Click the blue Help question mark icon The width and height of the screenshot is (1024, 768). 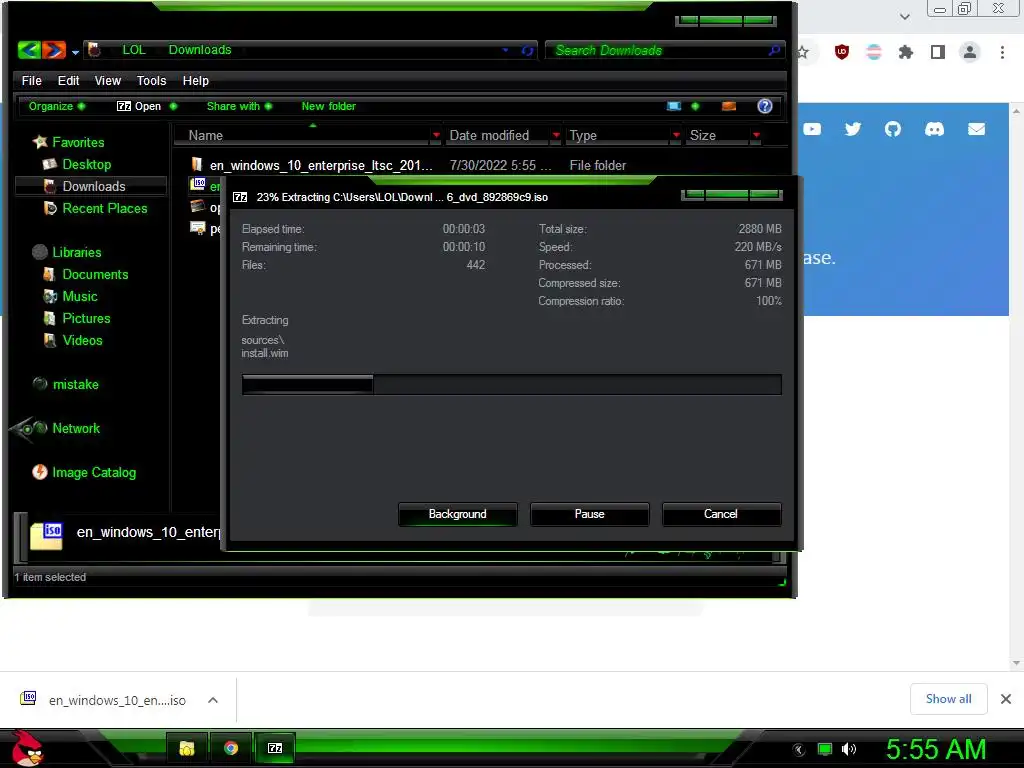click(764, 106)
